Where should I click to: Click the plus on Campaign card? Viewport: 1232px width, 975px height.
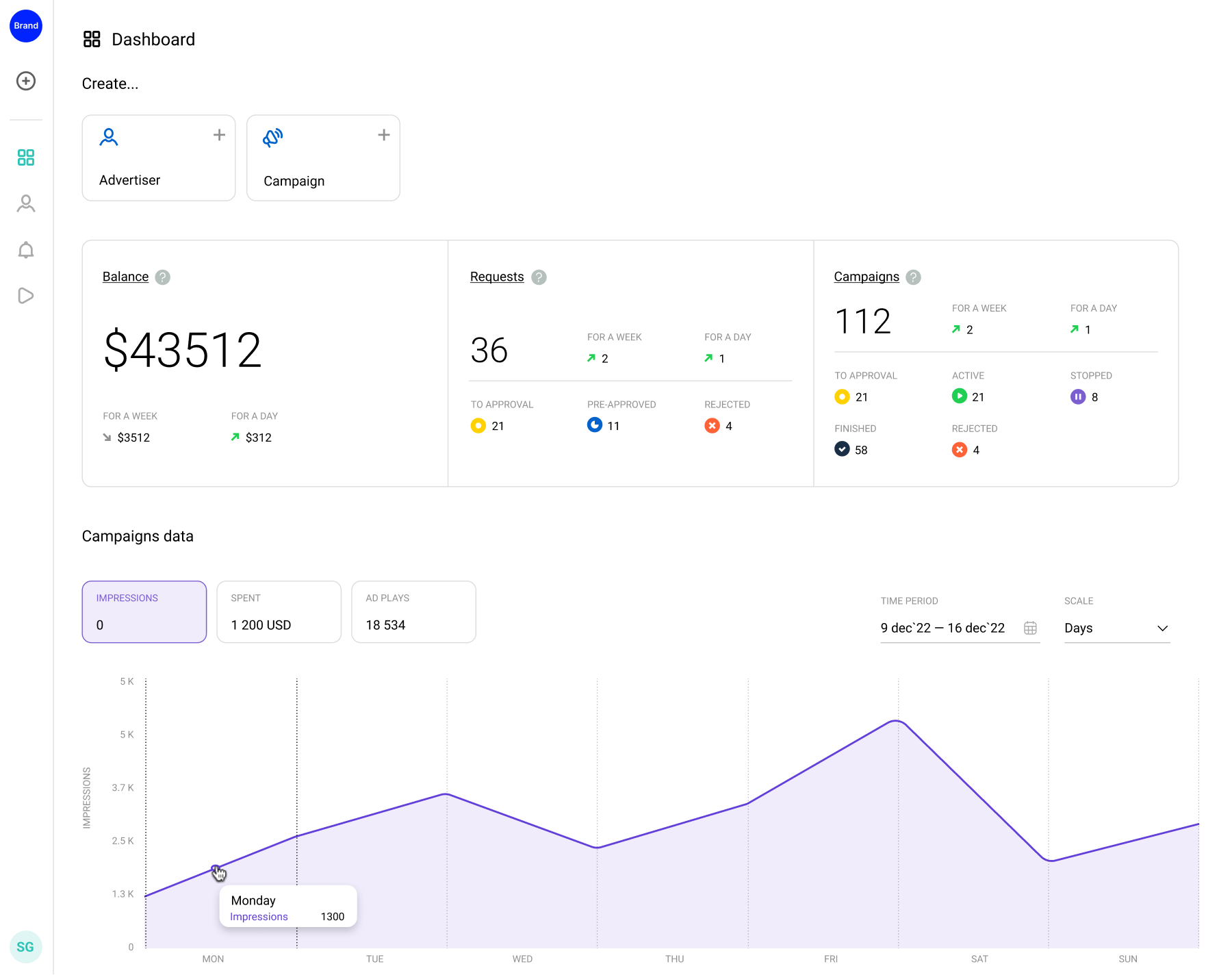(384, 135)
